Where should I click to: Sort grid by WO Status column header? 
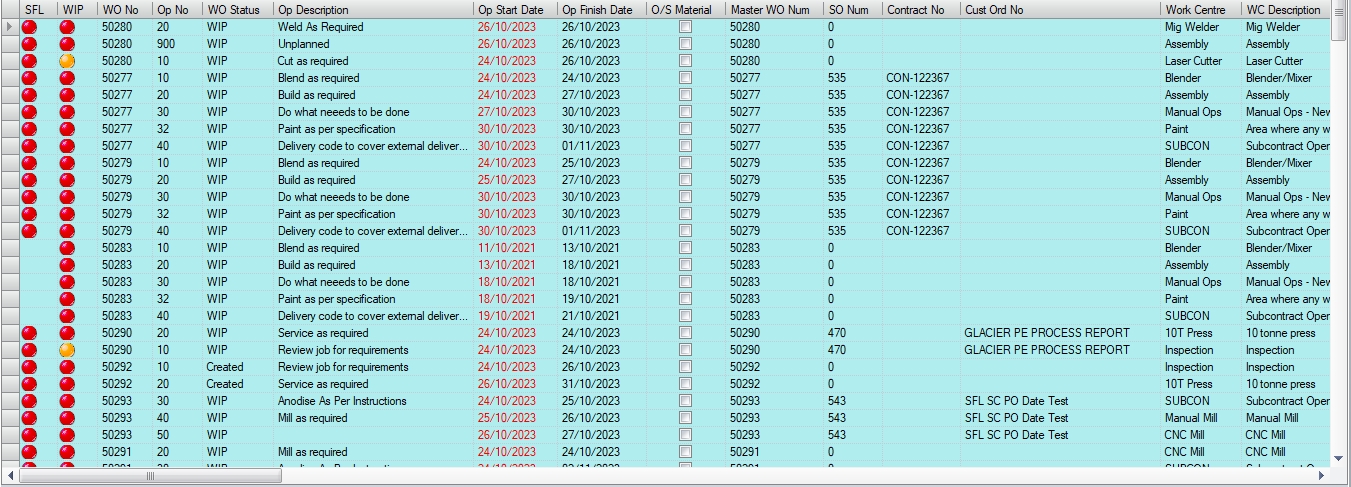[233, 9]
